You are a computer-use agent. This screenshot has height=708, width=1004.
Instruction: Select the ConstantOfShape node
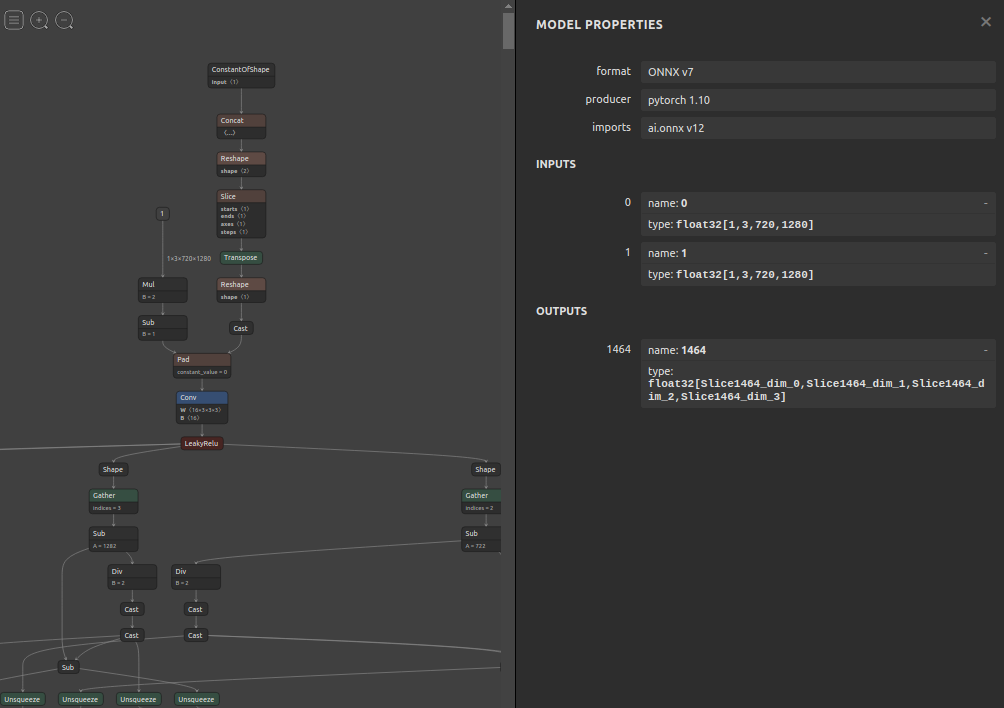[x=241, y=75]
